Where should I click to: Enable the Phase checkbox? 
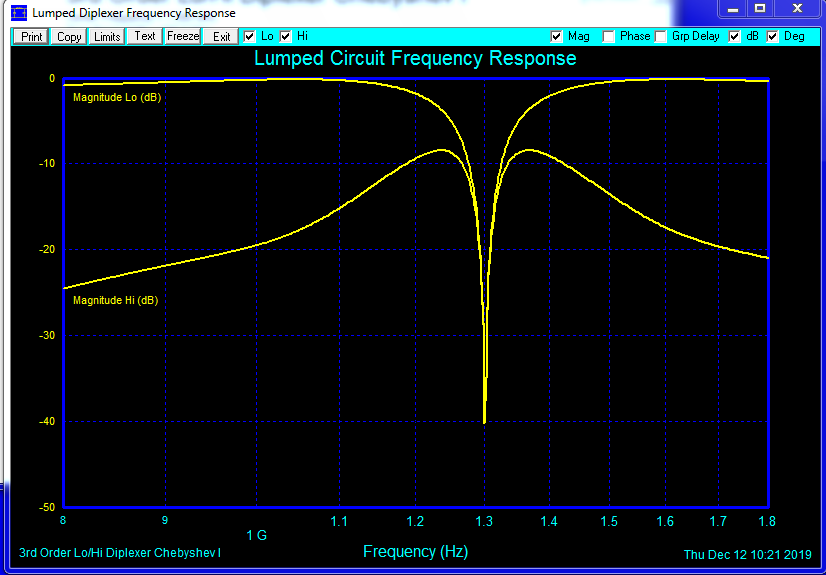(609, 36)
